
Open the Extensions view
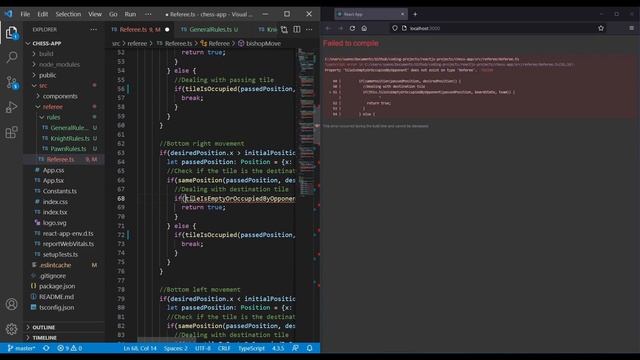(11, 132)
